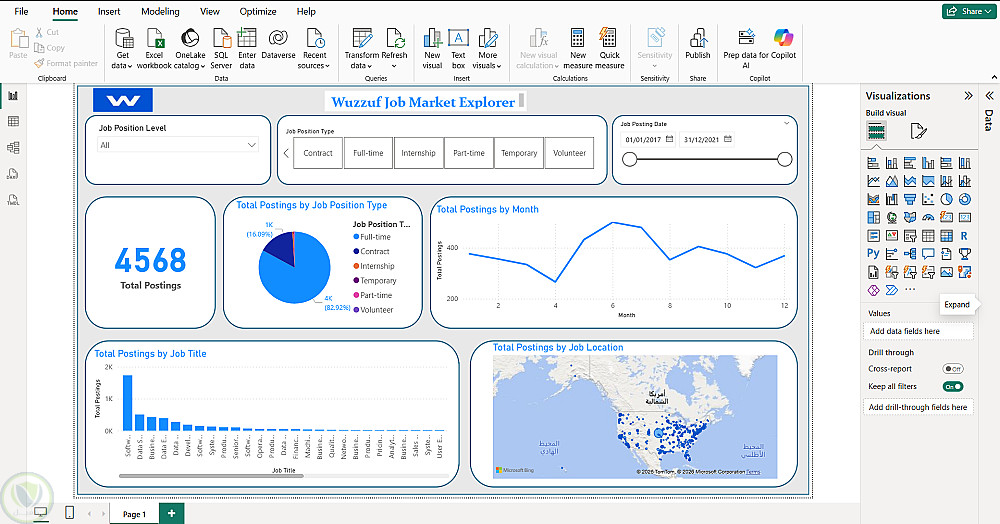Click the Refresh button
The height and width of the screenshot is (524, 1000).
click(395, 48)
